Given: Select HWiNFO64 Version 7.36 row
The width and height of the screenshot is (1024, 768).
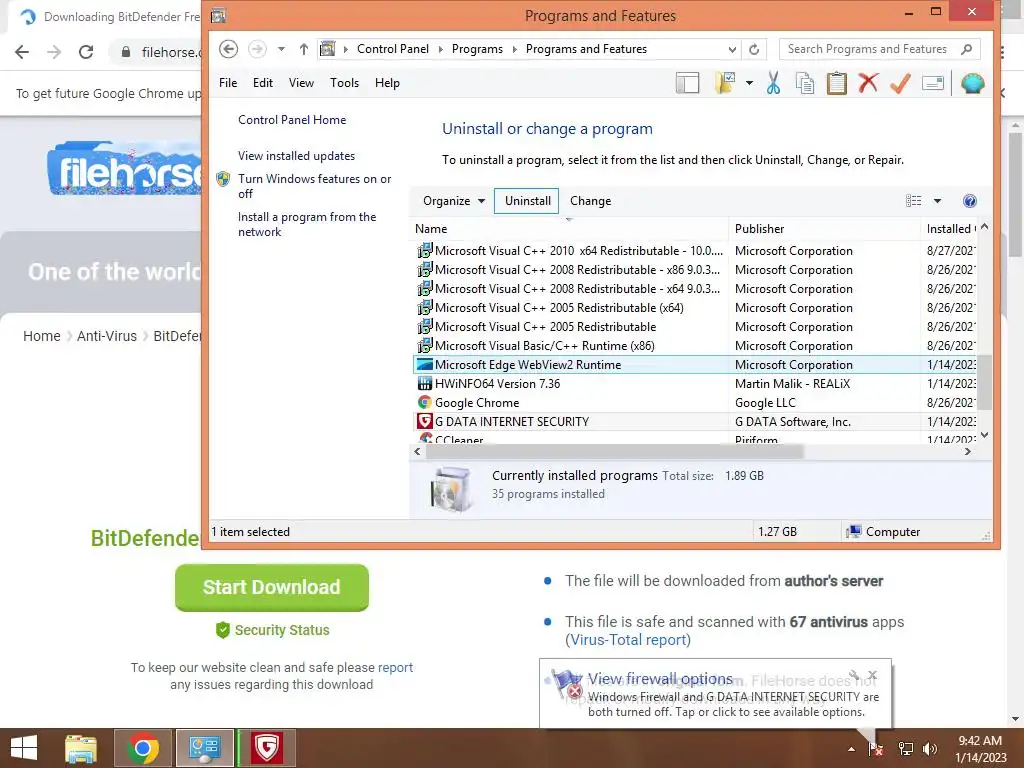Looking at the screenshot, I should (x=695, y=383).
